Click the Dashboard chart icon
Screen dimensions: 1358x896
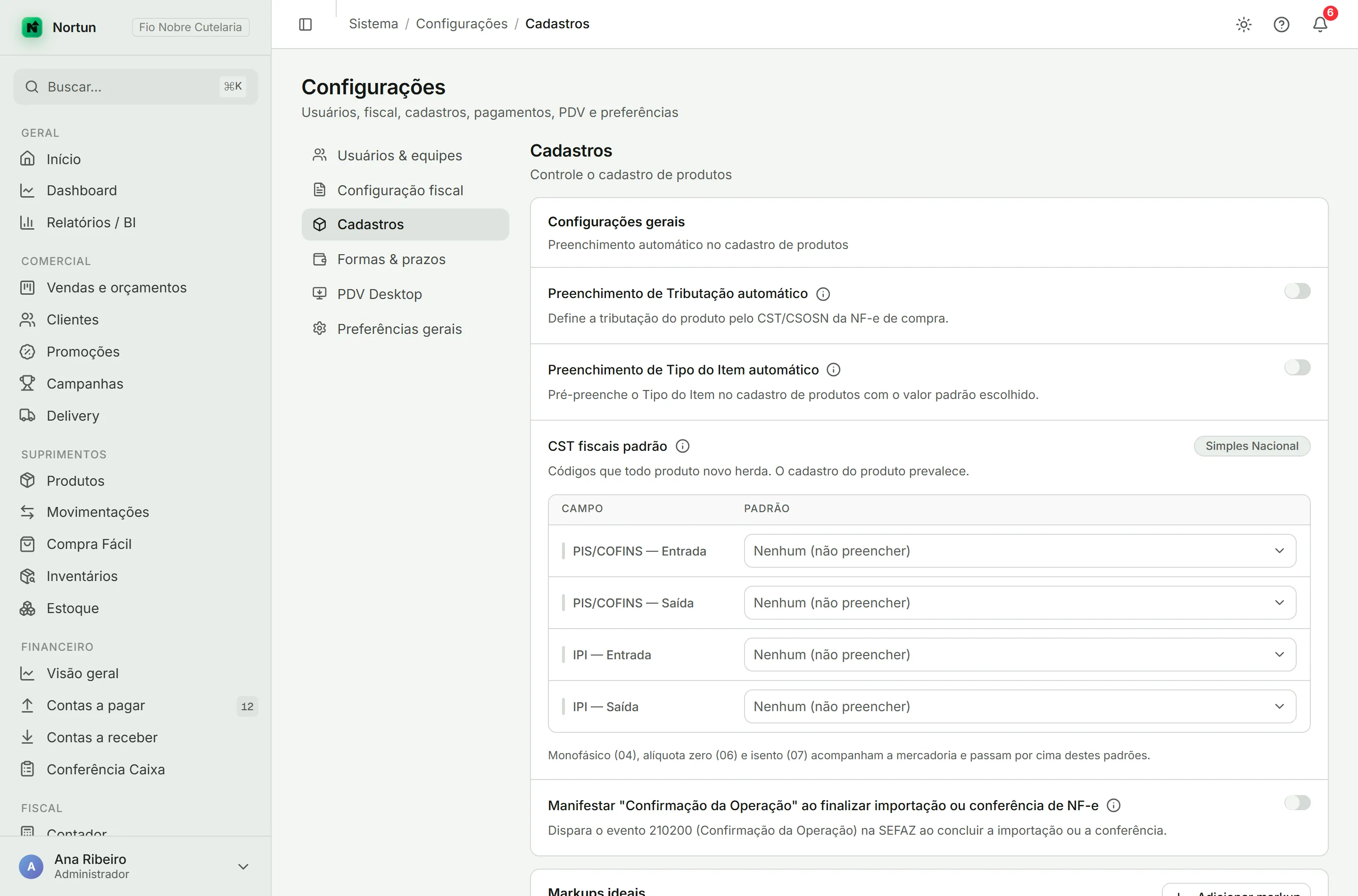(27, 191)
